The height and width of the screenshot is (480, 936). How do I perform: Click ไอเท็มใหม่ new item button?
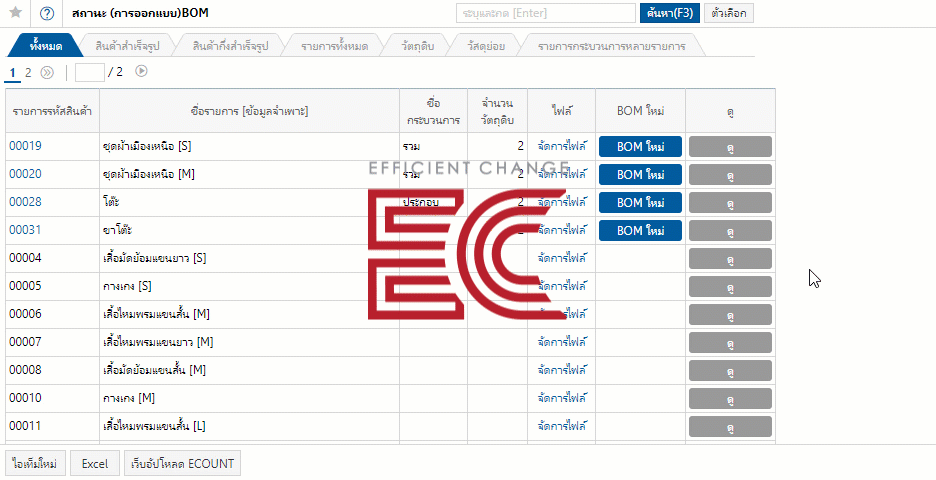[35, 464]
